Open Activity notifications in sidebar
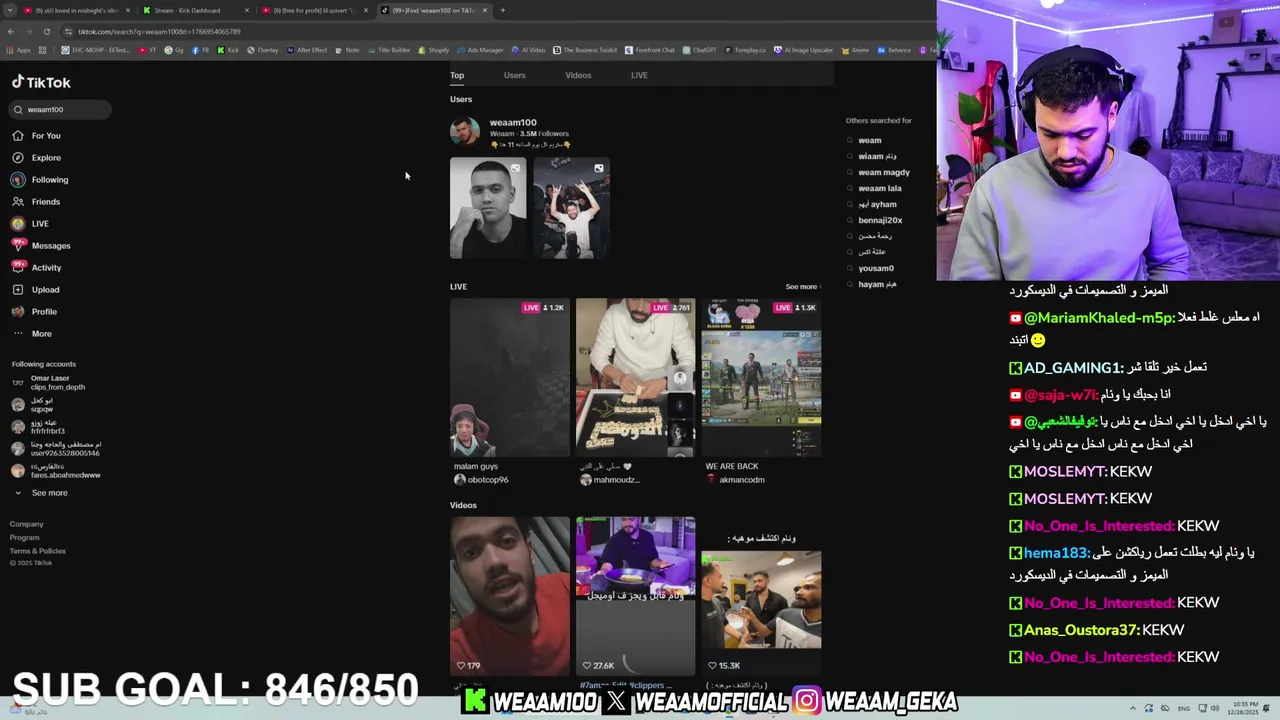Image resolution: width=1280 pixels, height=720 pixels. coord(37,268)
